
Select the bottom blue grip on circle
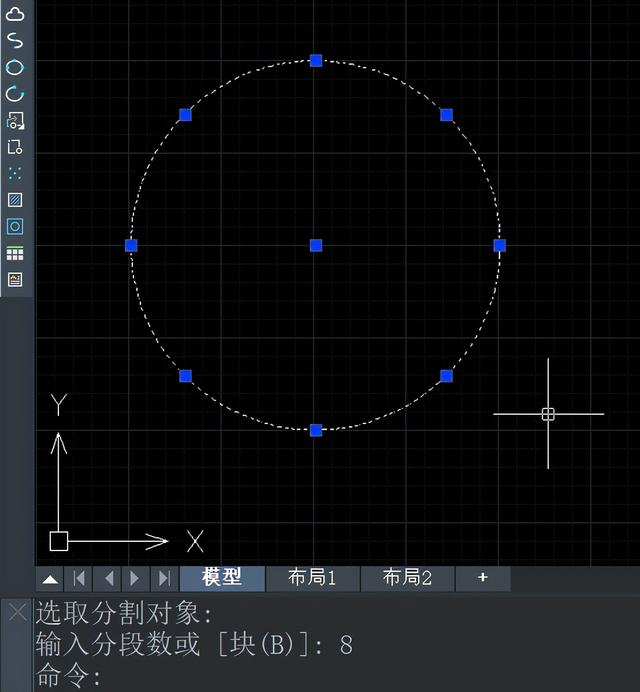pos(316,430)
